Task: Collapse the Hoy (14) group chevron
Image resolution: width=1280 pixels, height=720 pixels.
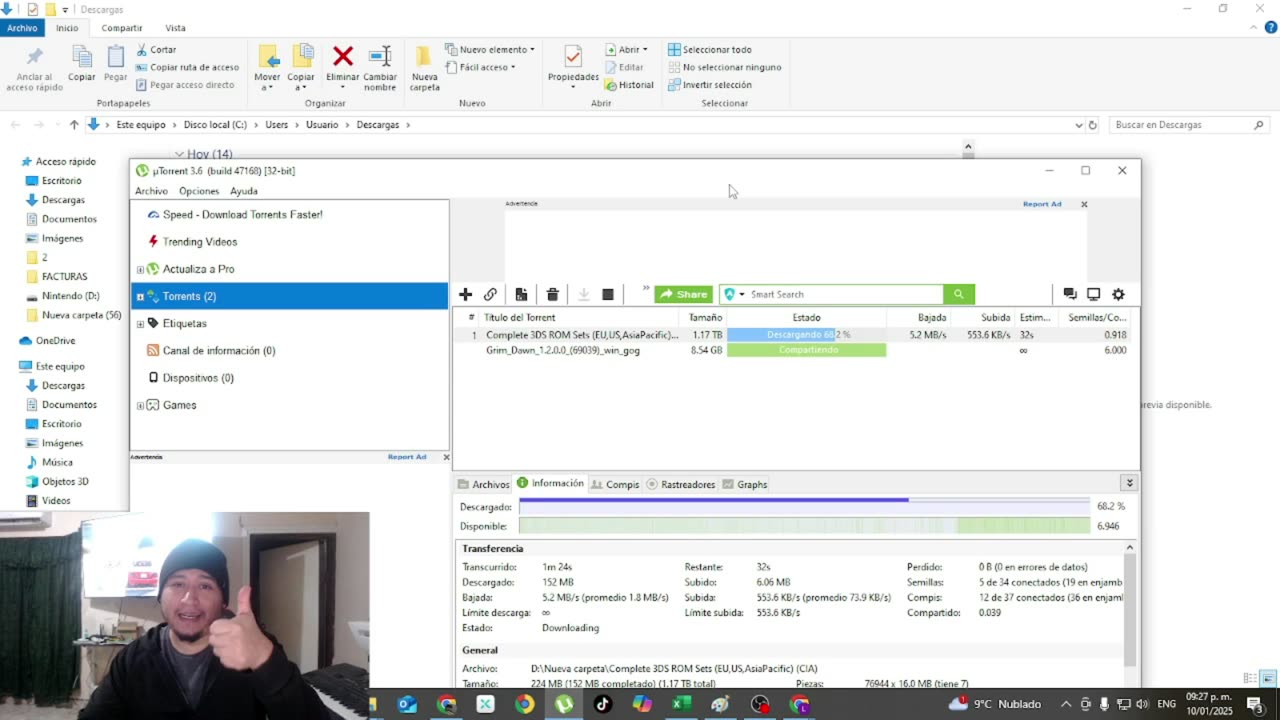Action: 179,154
